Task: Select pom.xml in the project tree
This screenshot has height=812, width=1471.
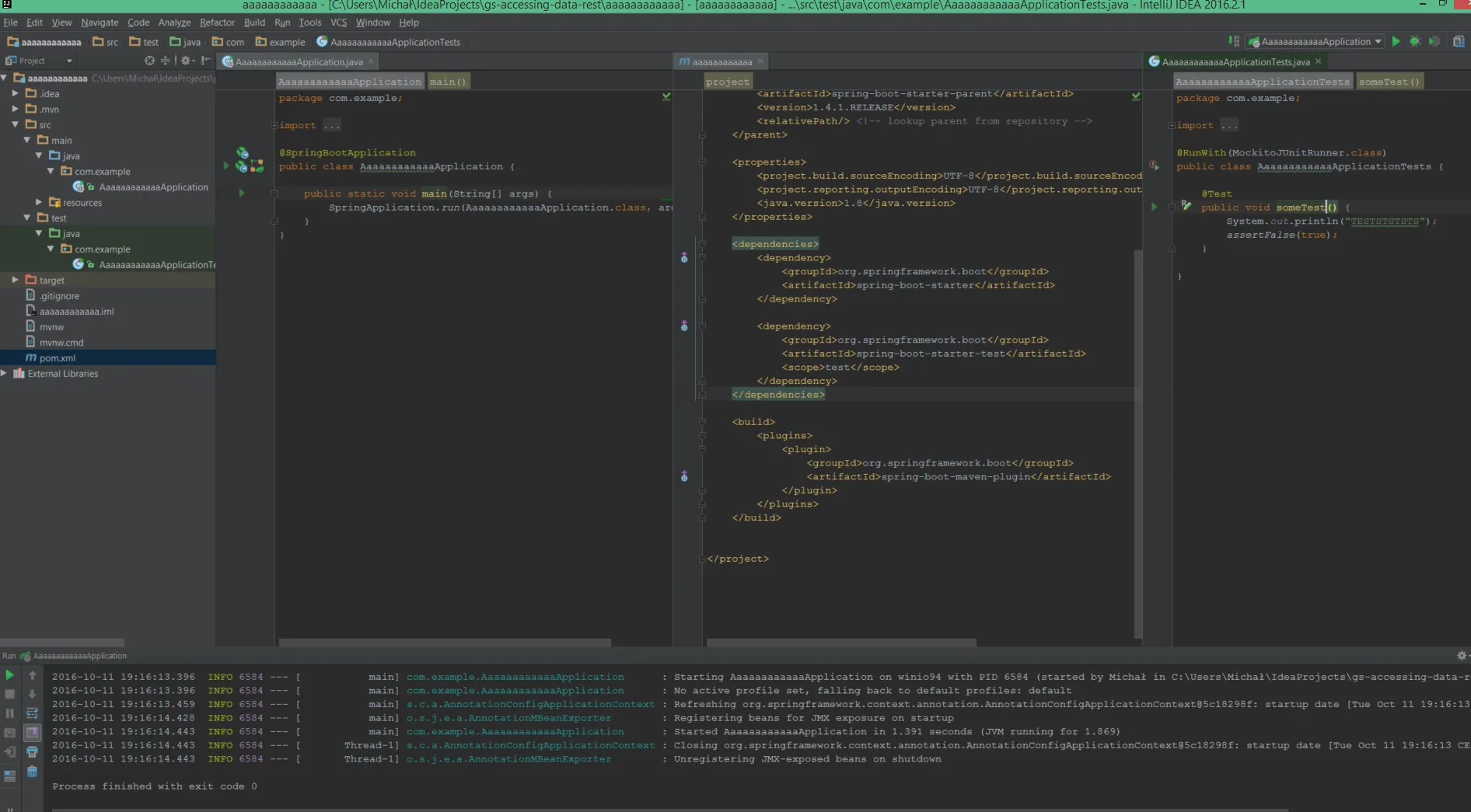Action: click(58, 358)
